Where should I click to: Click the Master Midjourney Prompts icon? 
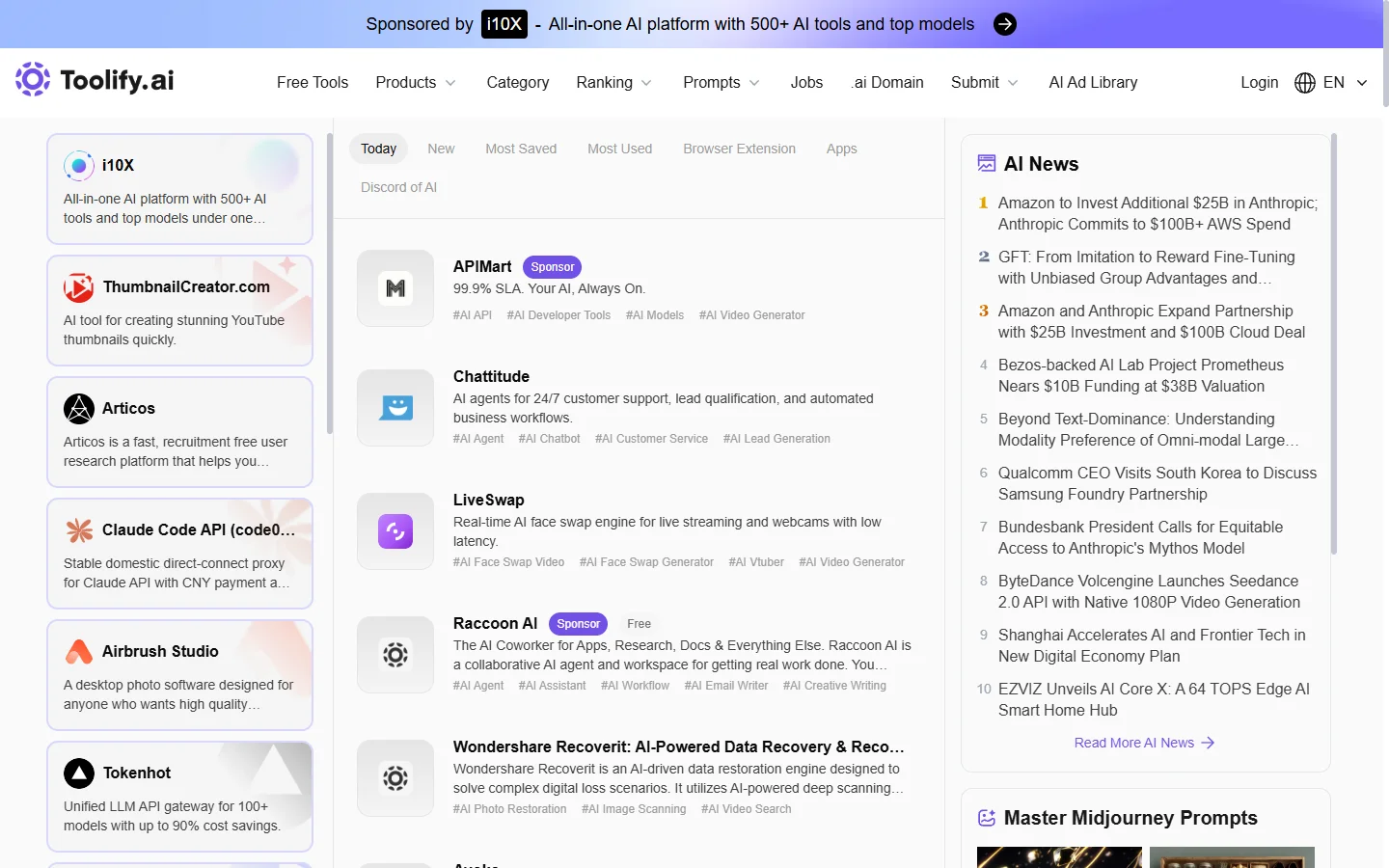pos(987,818)
